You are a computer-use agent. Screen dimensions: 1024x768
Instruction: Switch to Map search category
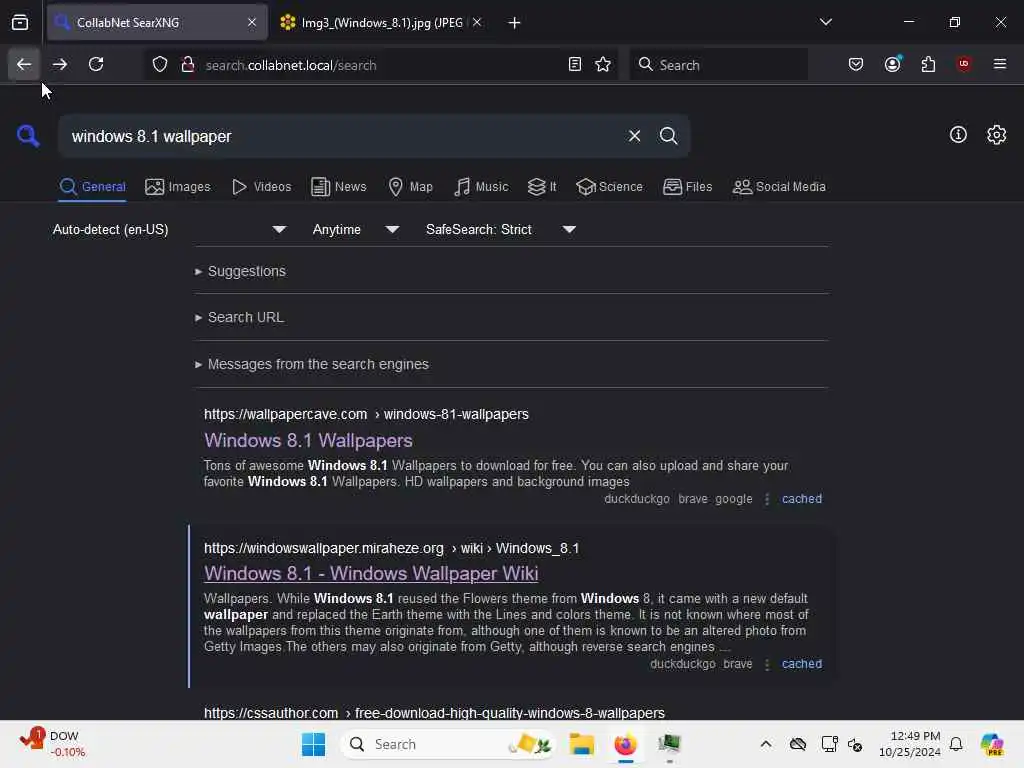pos(410,187)
